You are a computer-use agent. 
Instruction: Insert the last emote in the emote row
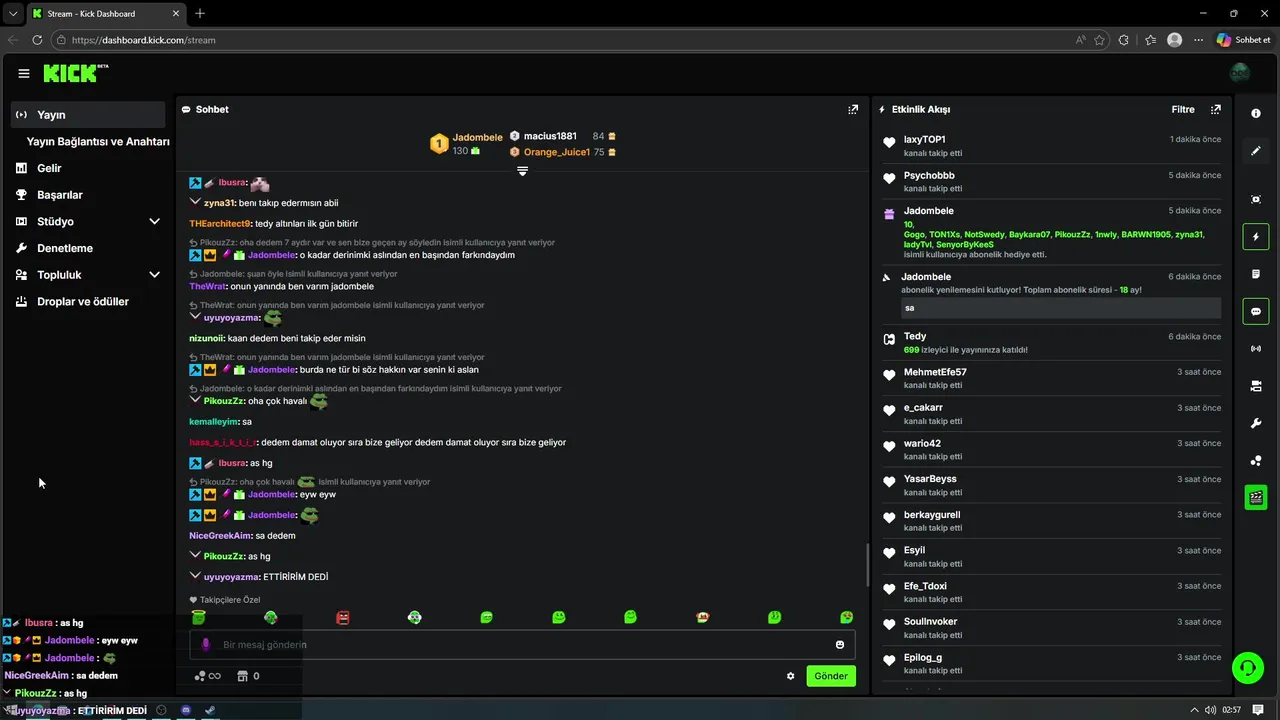pyautogui.click(x=847, y=617)
